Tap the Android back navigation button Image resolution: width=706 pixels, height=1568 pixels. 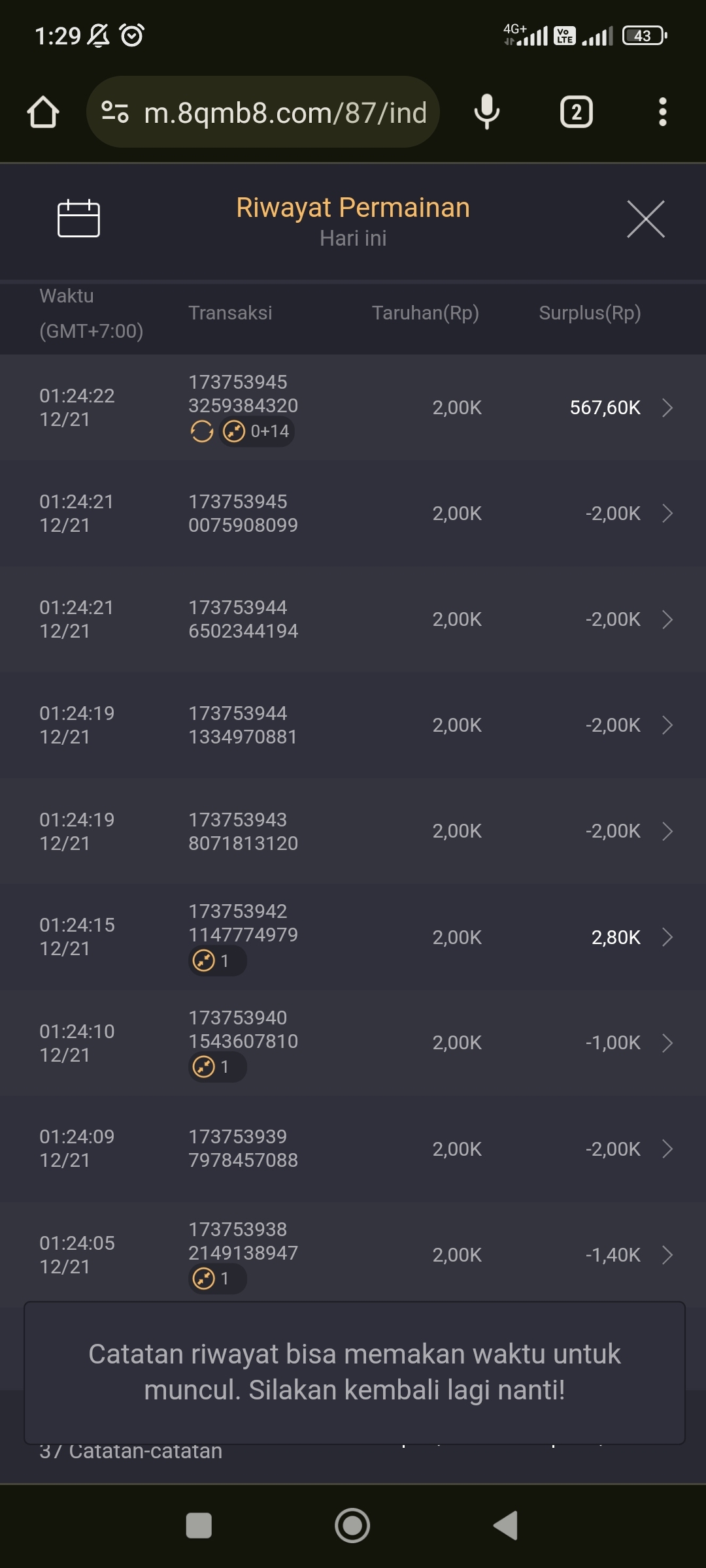click(505, 1526)
